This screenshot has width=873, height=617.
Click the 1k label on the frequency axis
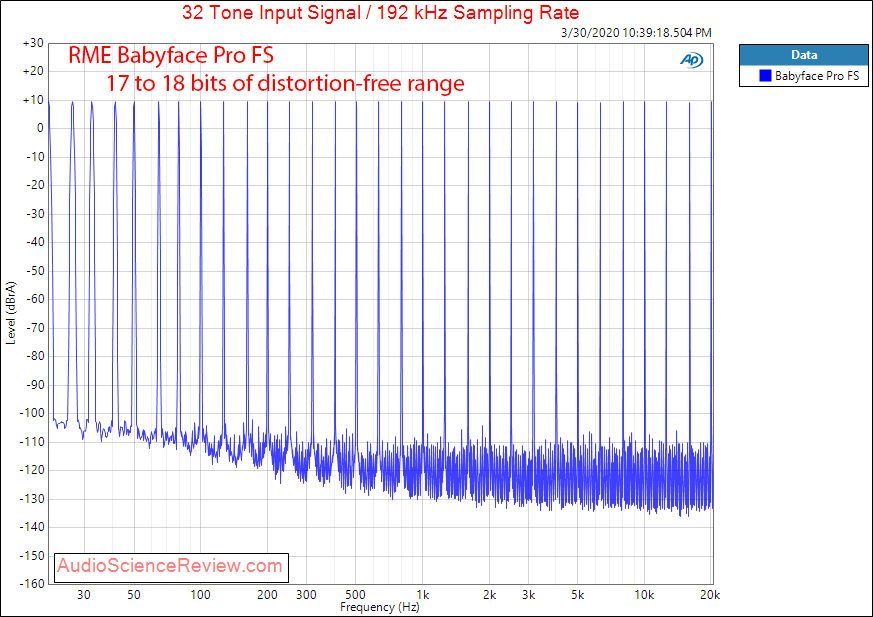tap(423, 595)
